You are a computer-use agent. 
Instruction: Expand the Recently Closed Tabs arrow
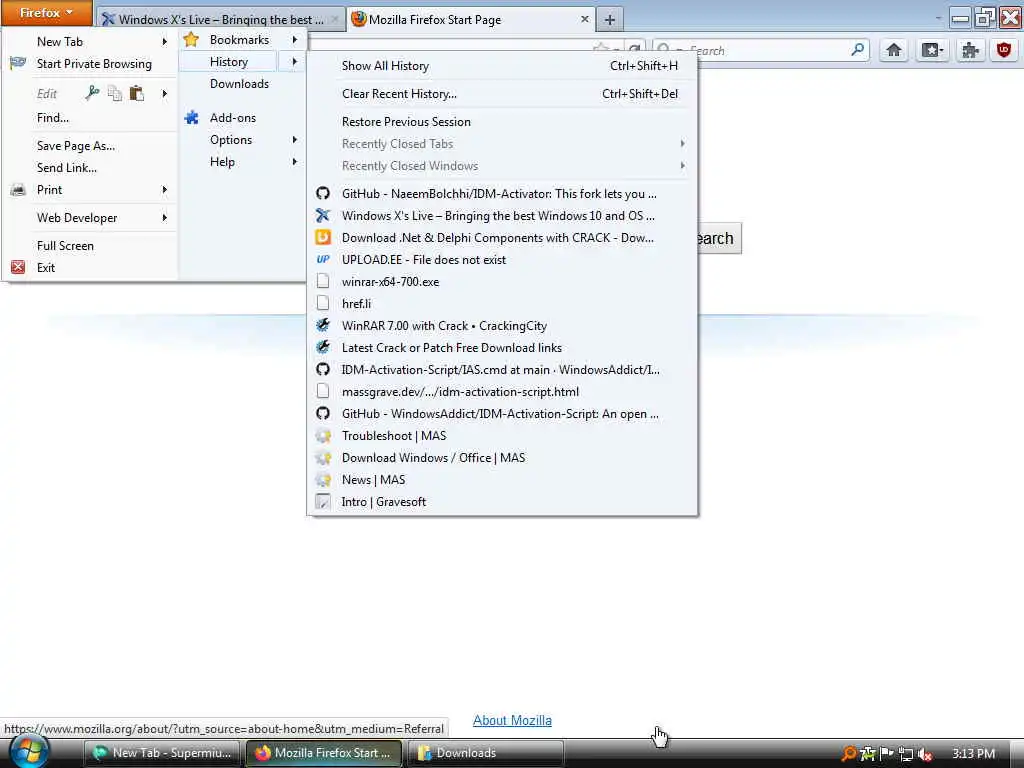coord(682,144)
